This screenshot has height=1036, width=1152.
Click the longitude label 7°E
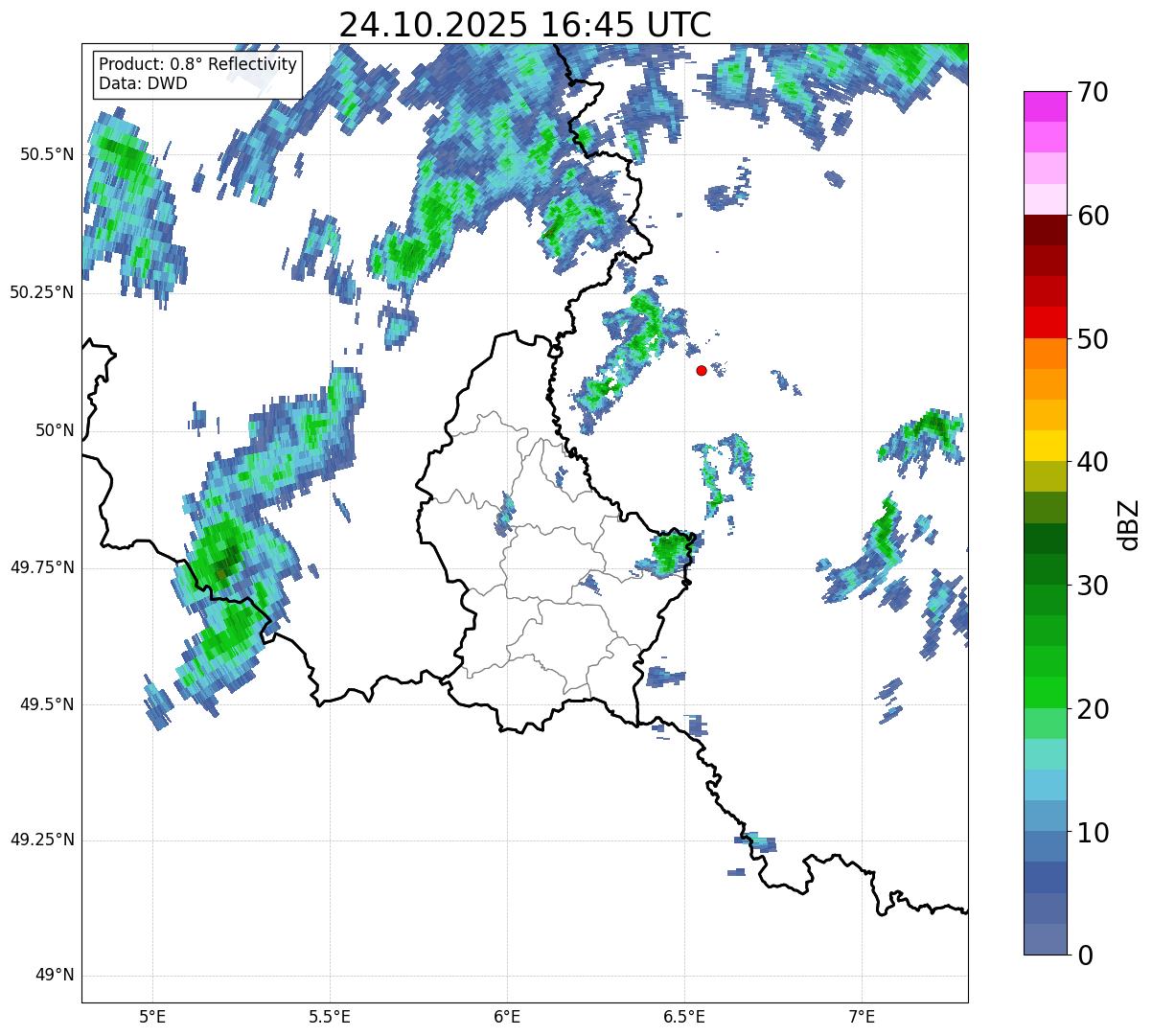click(862, 1016)
